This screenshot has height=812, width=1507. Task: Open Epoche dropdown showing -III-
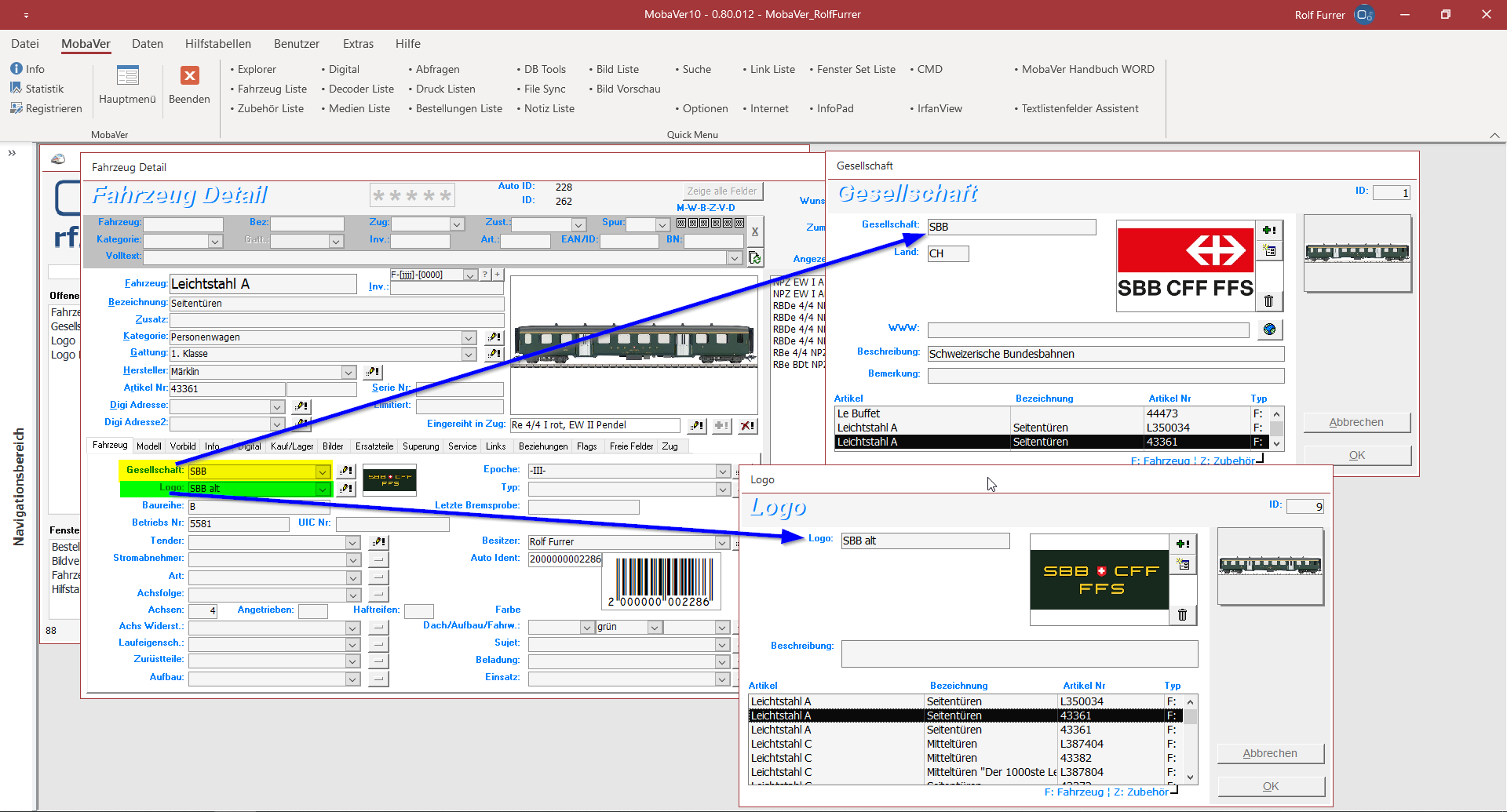(x=723, y=471)
